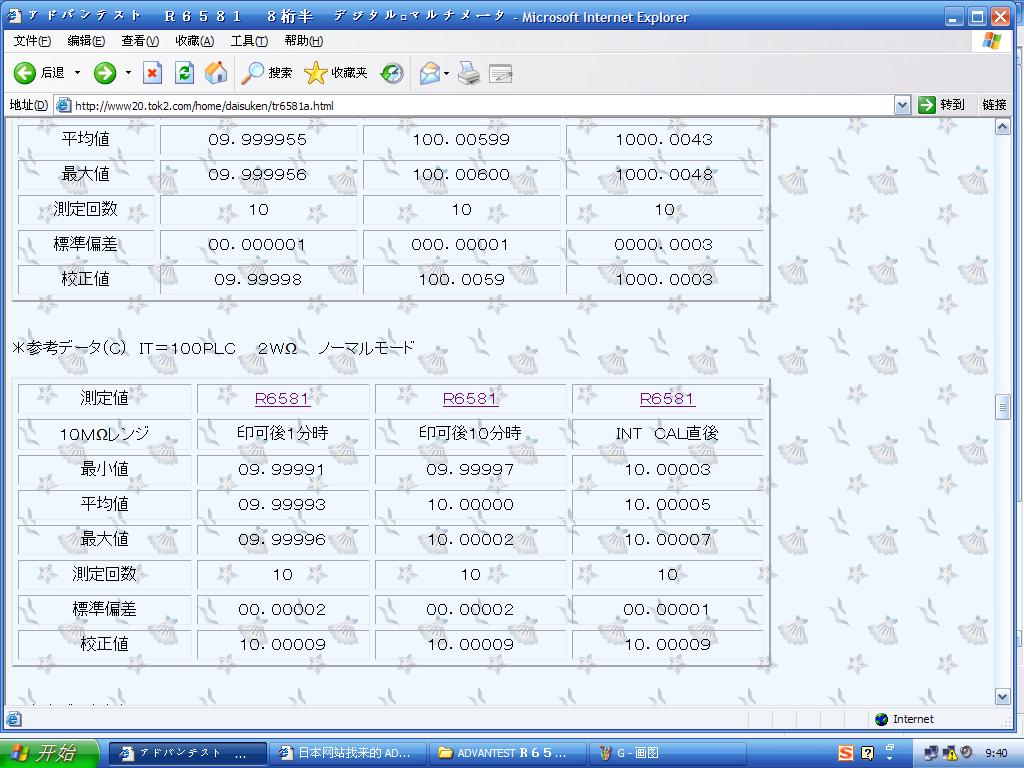Open the Mail envelope button
Screen dimensions: 1024x768
pos(430,73)
